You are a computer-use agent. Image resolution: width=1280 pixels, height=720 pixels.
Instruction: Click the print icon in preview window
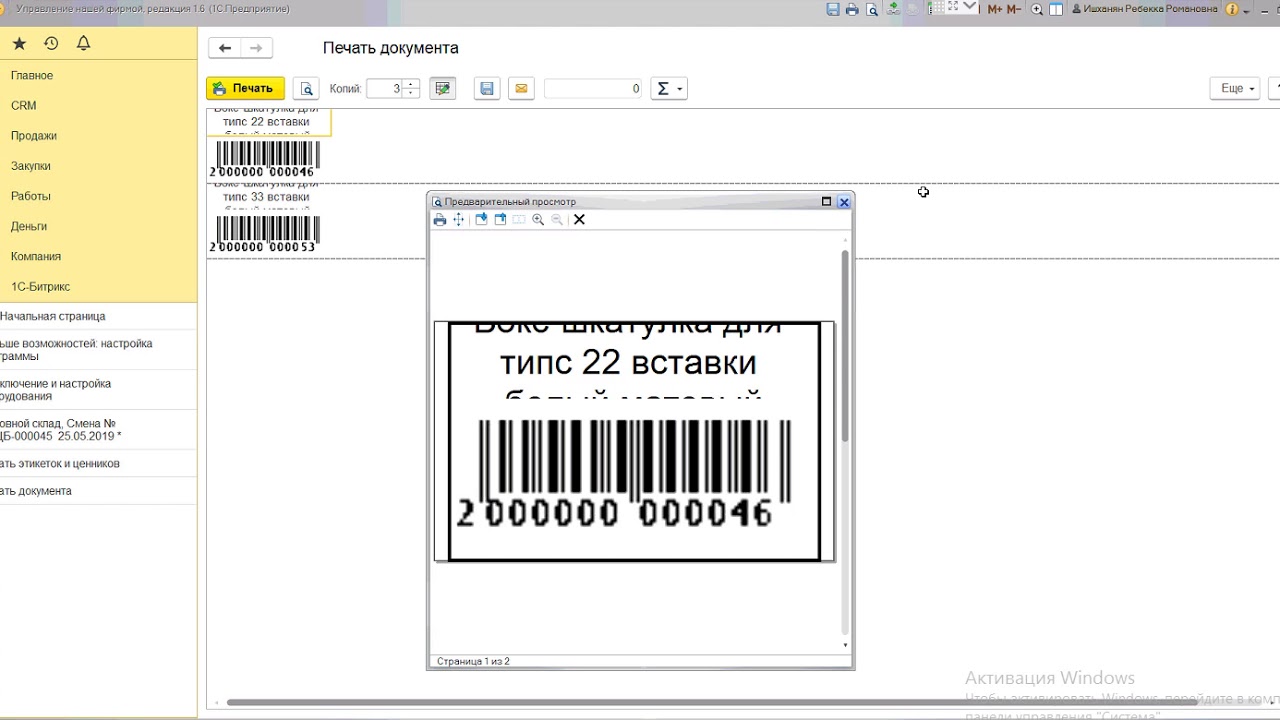[439, 220]
